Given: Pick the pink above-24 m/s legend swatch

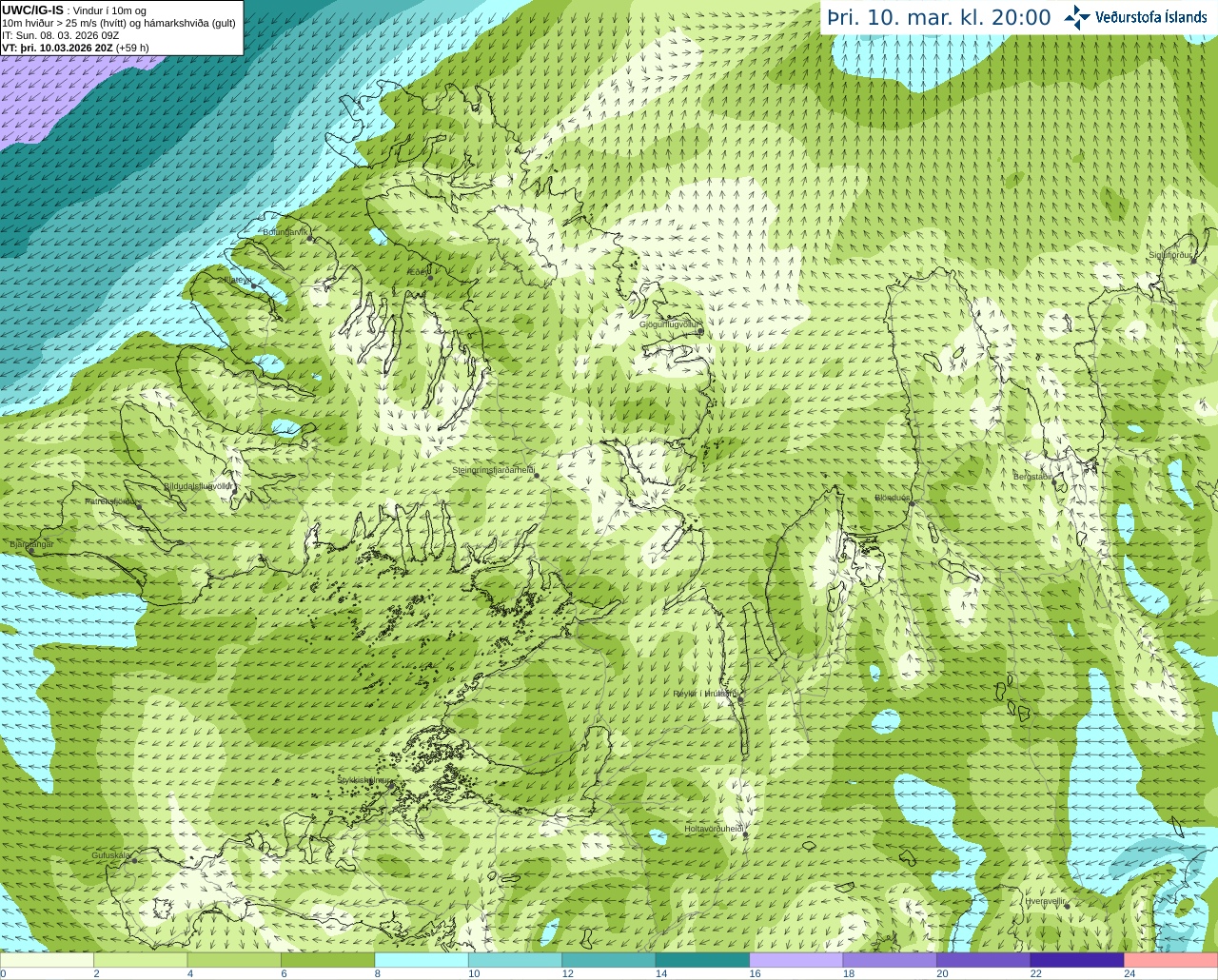Looking at the screenshot, I should pyautogui.click(x=1171, y=960).
